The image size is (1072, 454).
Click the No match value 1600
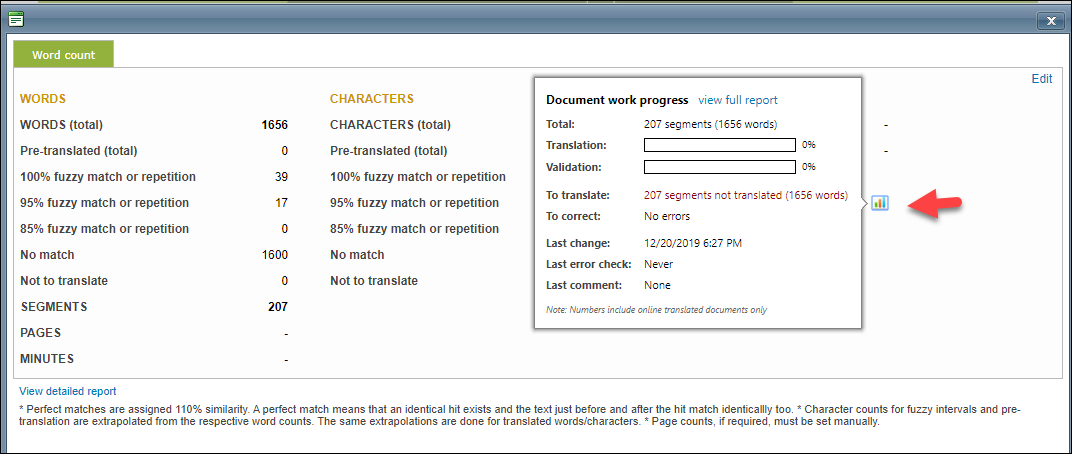(x=274, y=255)
